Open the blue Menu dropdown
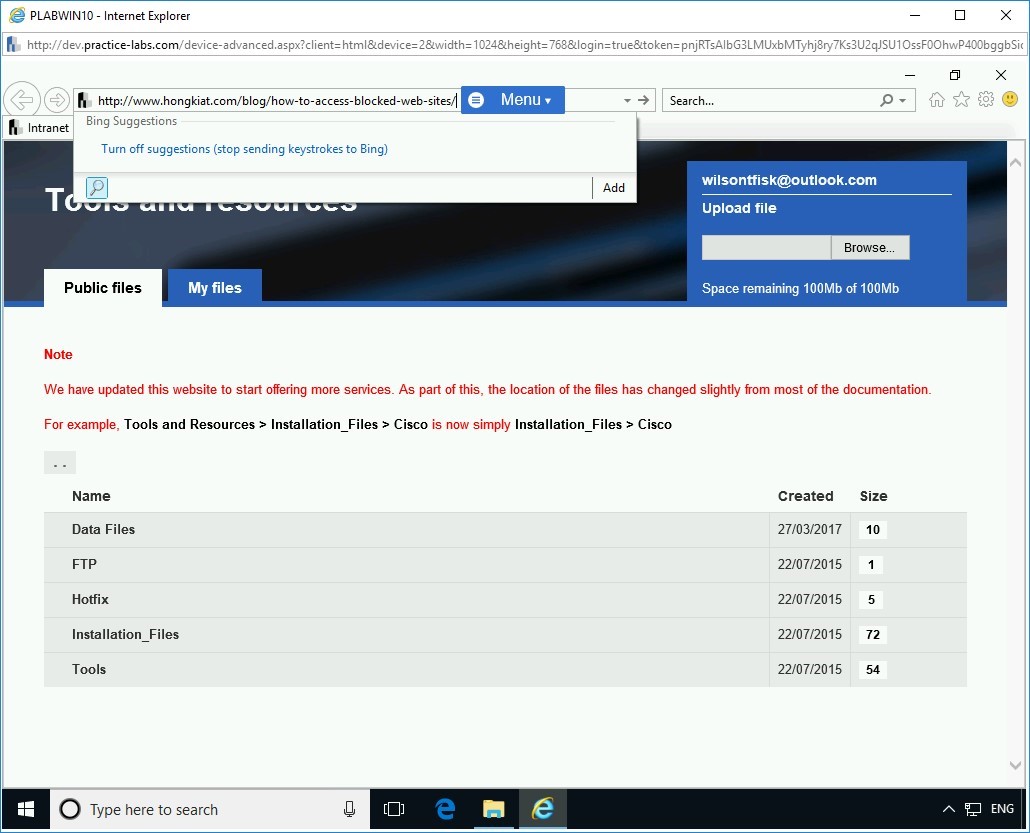Screen dimensions: 1030x833 513,99
